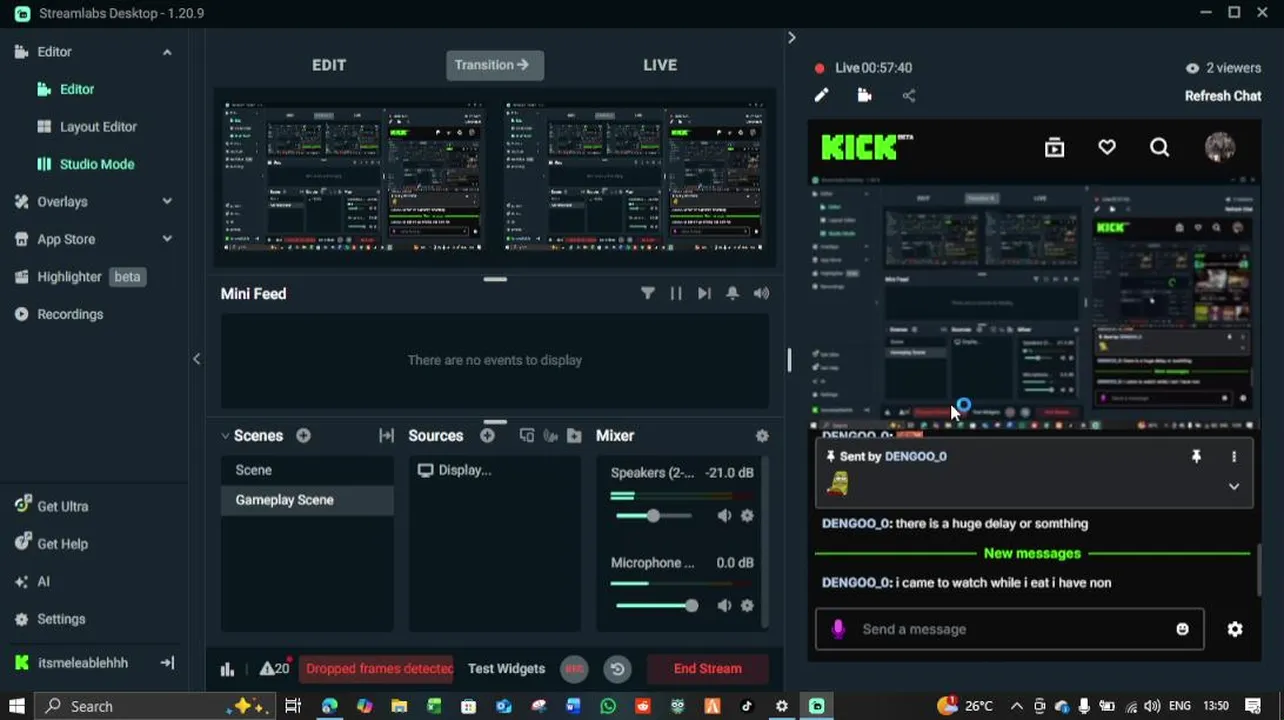Viewport: 1284px width, 720px height.
Task: Click End Stream
Action: click(708, 669)
